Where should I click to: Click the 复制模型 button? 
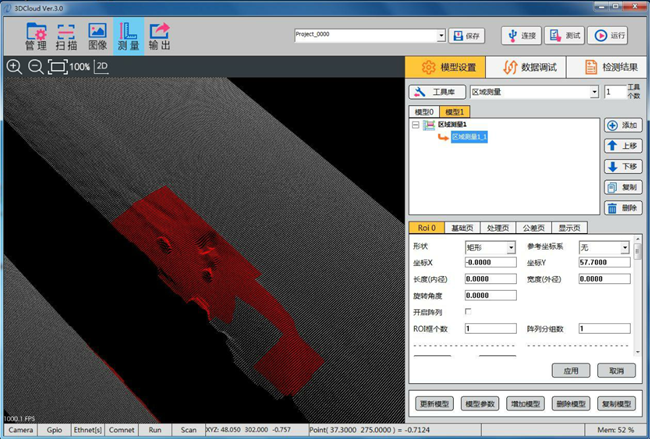point(616,404)
